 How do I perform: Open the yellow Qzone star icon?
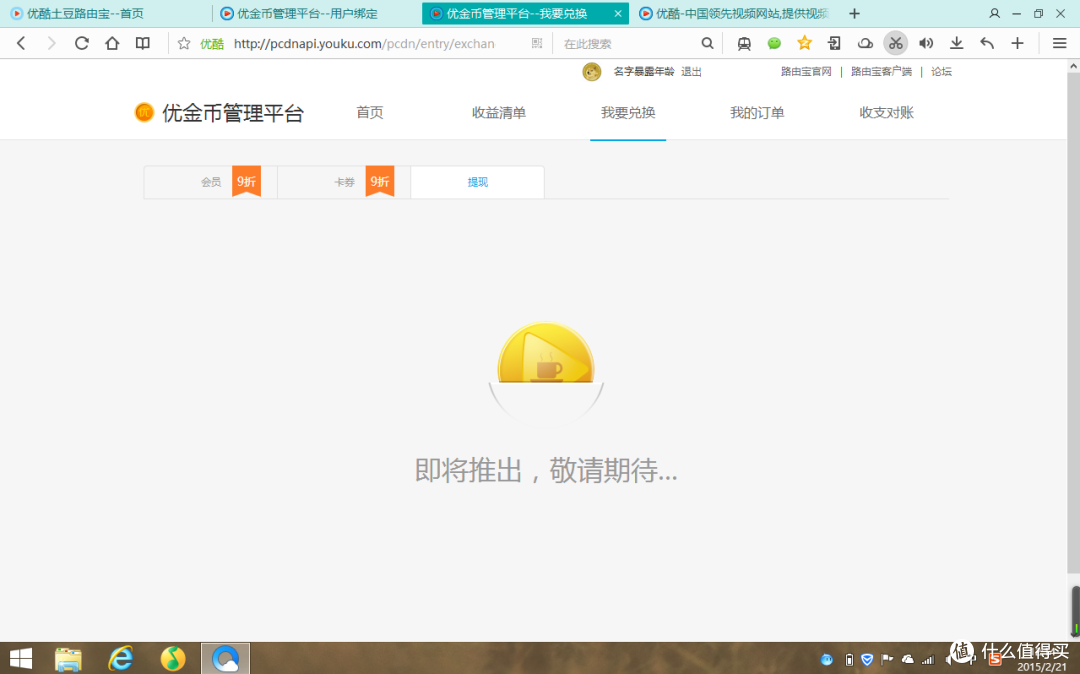pos(804,43)
